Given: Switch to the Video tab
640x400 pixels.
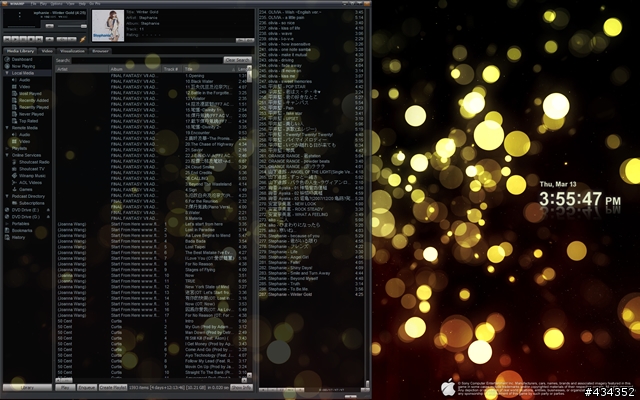Looking at the screenshot, I should (x=47, y=51).
